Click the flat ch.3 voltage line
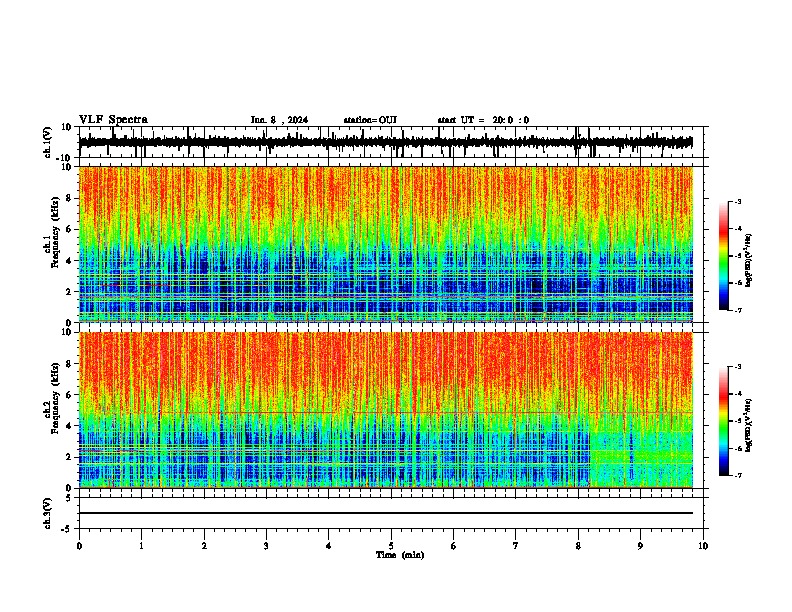 point(385,513)
